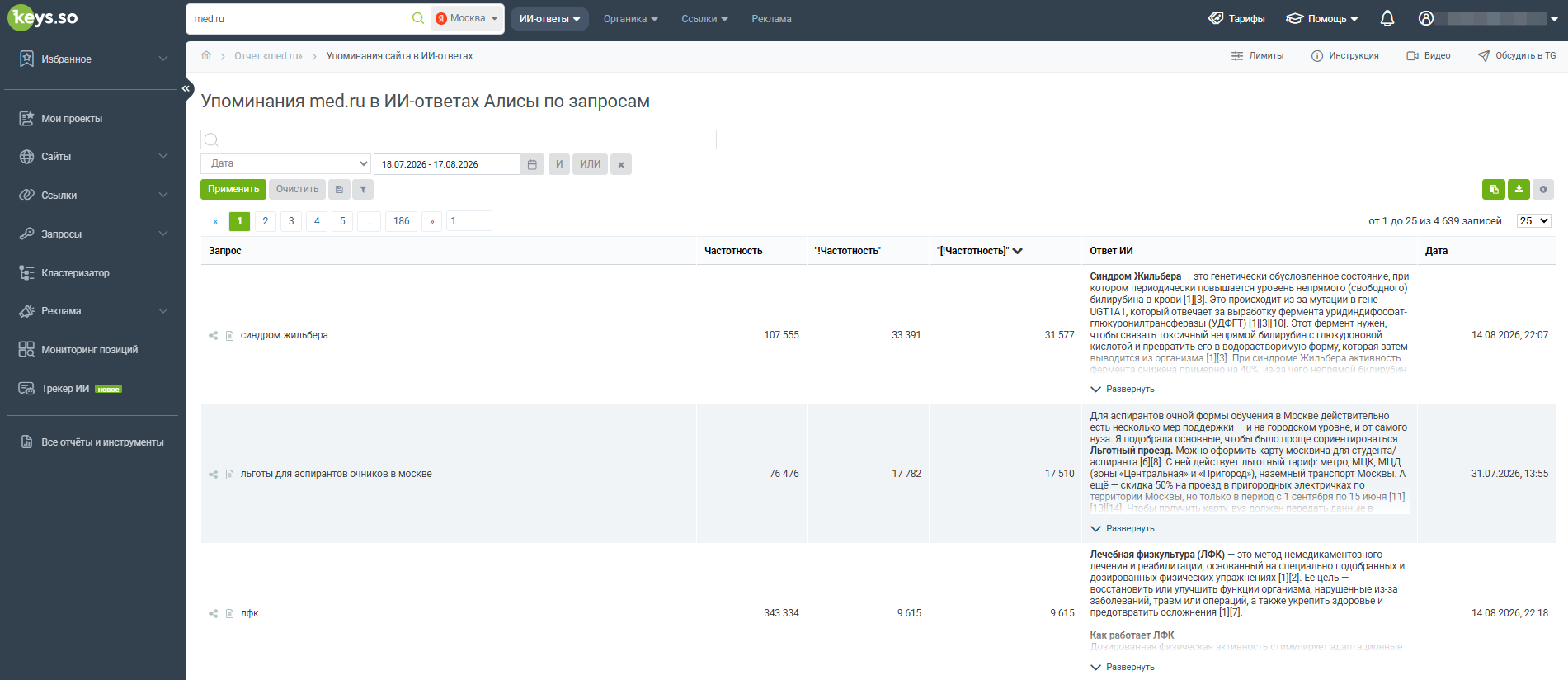The image size is (1568, 680).
Task: Go to last page 186
Action: pos(402,221)
